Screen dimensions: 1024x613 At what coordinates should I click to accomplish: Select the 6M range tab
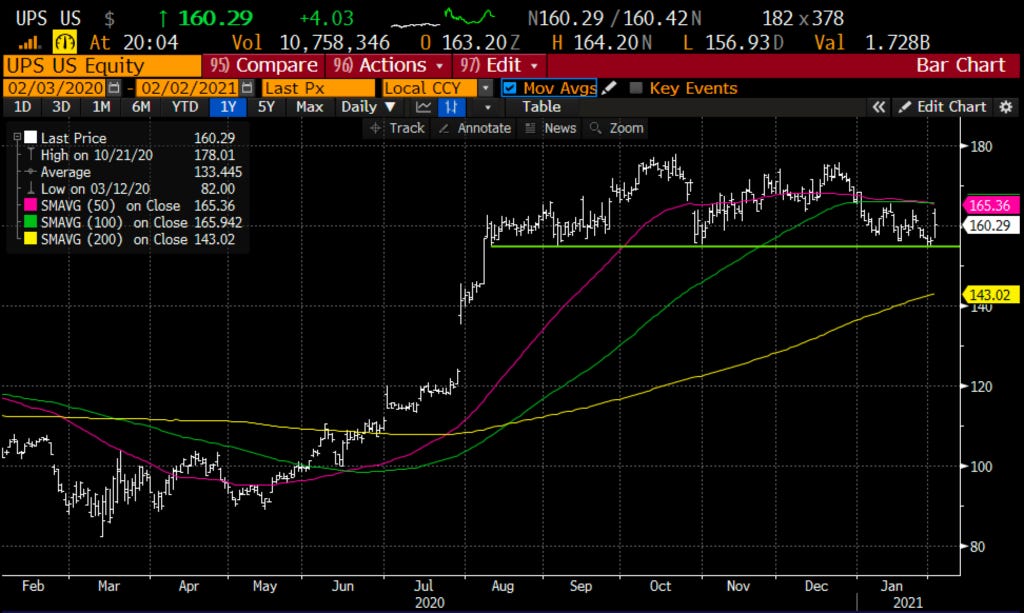click(141, 107)
